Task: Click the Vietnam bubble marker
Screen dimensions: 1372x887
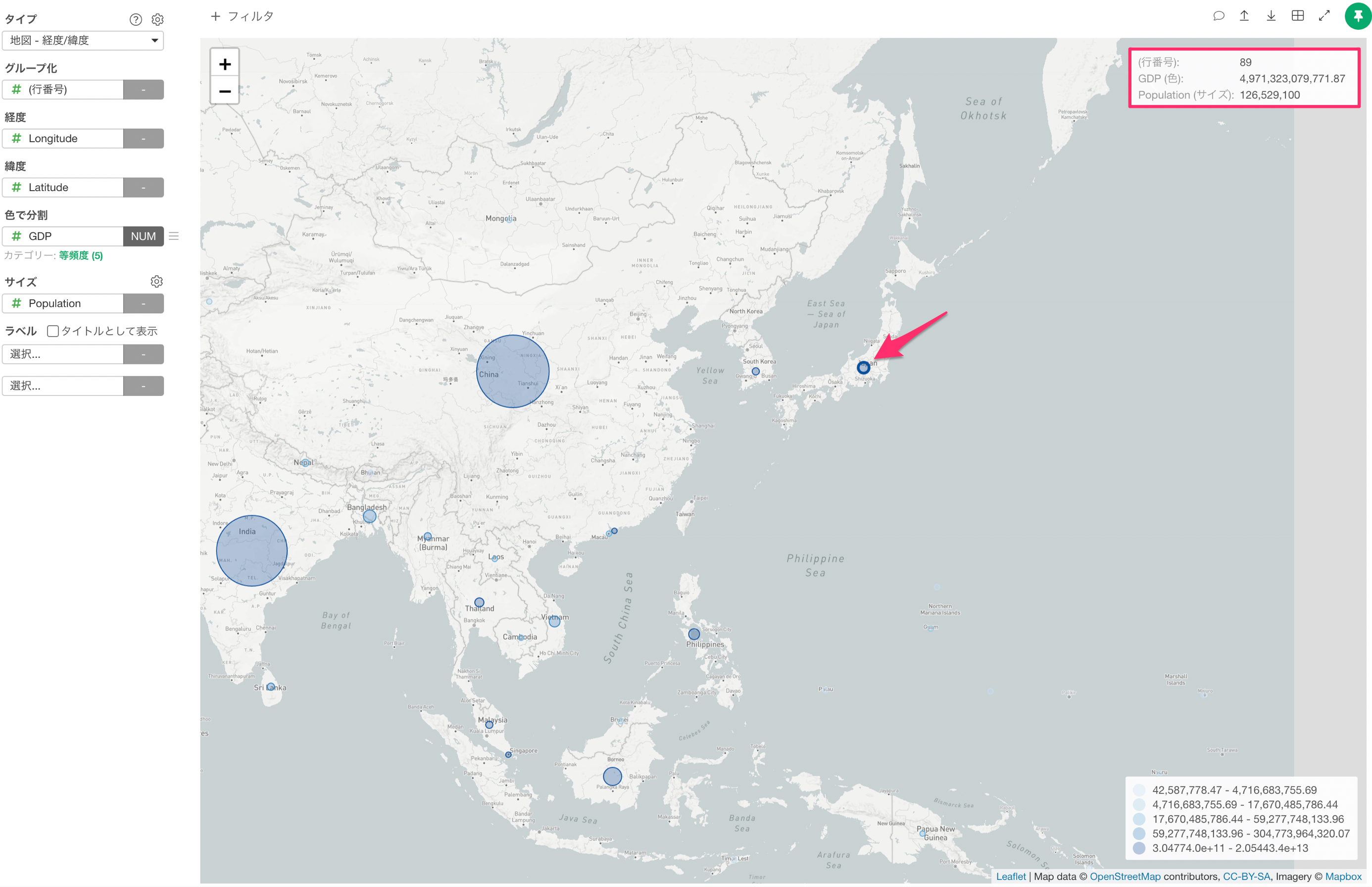Action: click(x=554, y=622)
